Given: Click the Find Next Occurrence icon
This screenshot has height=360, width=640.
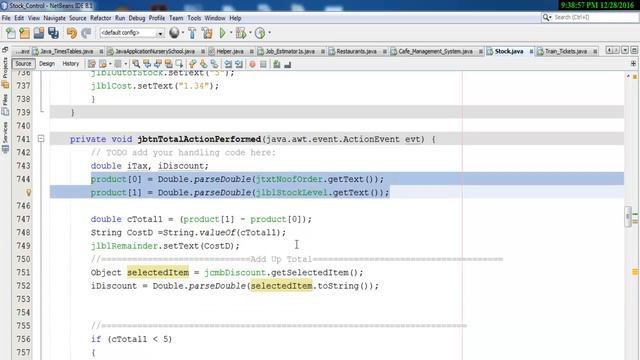Looking at the screenshot, I should coord(158,64).
